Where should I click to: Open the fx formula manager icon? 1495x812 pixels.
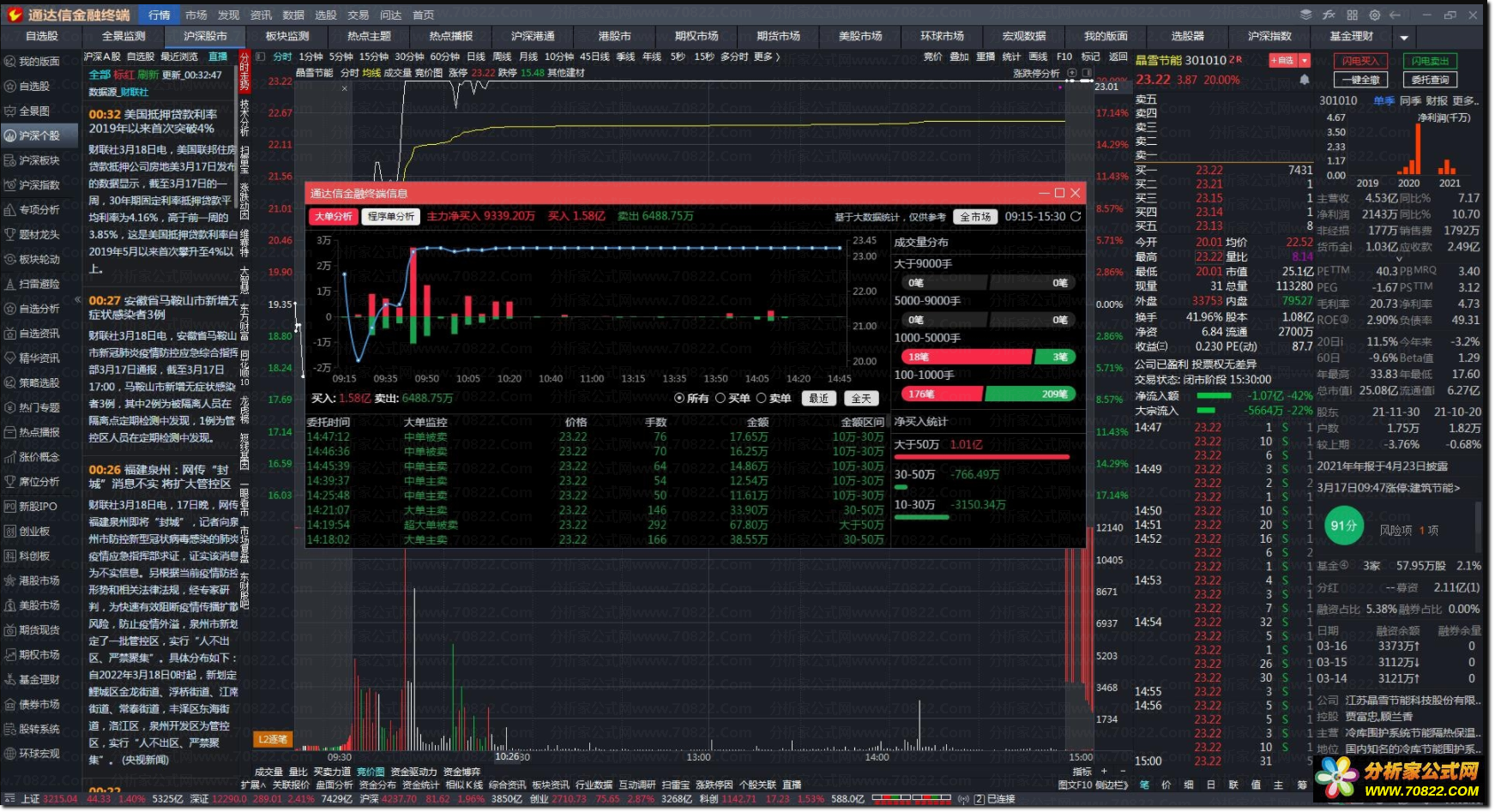pos(1329,15)
